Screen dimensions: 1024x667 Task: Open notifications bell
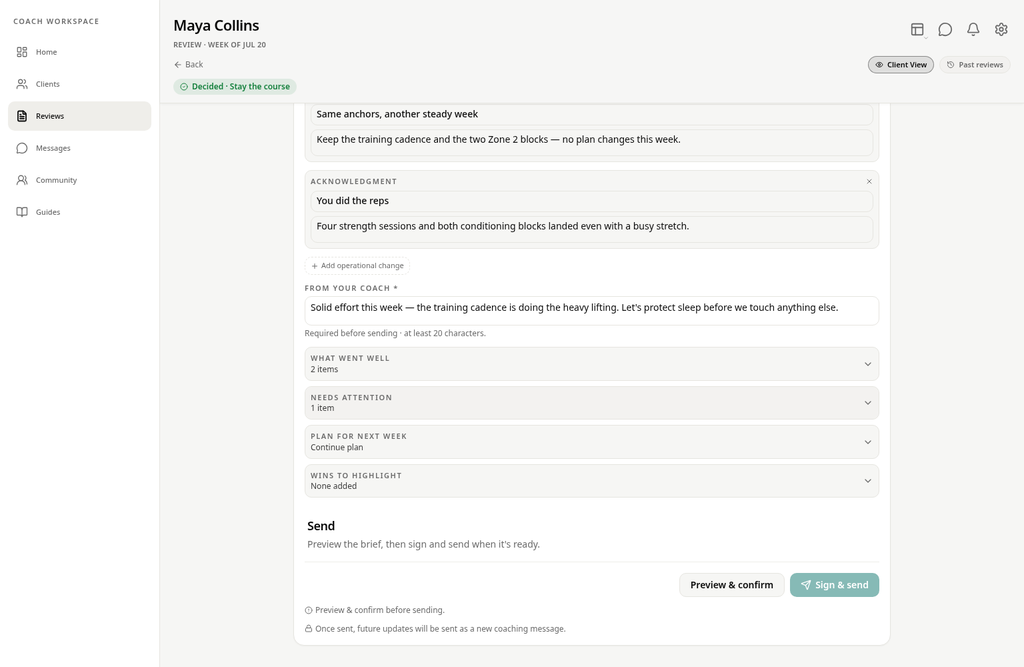(x=973, y=29)
